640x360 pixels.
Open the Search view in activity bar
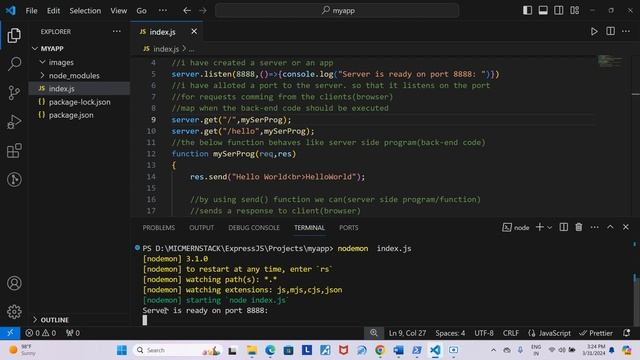pyautogui.click(x=14, y=64)
